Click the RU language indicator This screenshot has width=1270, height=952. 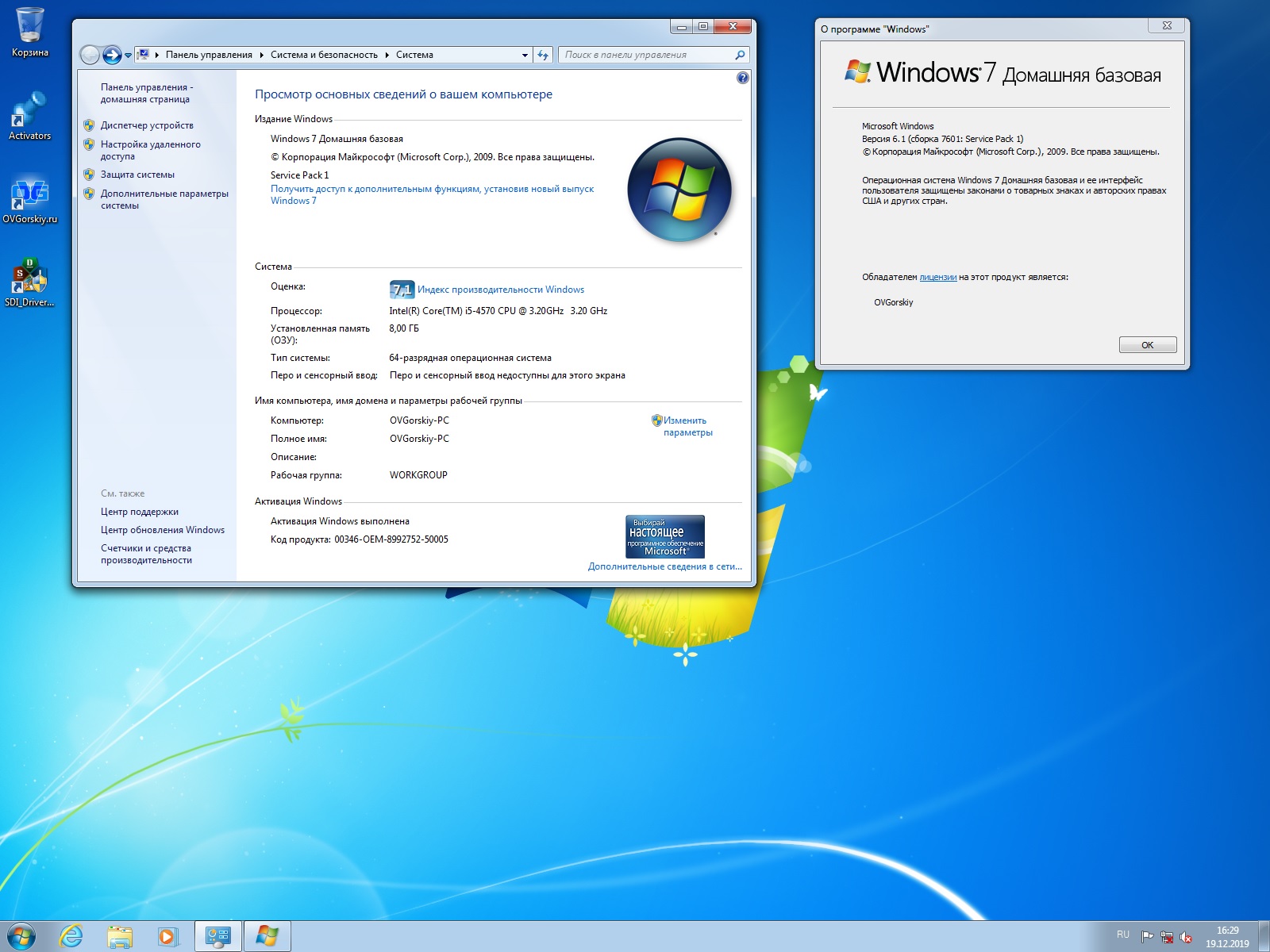point(1123,935)
